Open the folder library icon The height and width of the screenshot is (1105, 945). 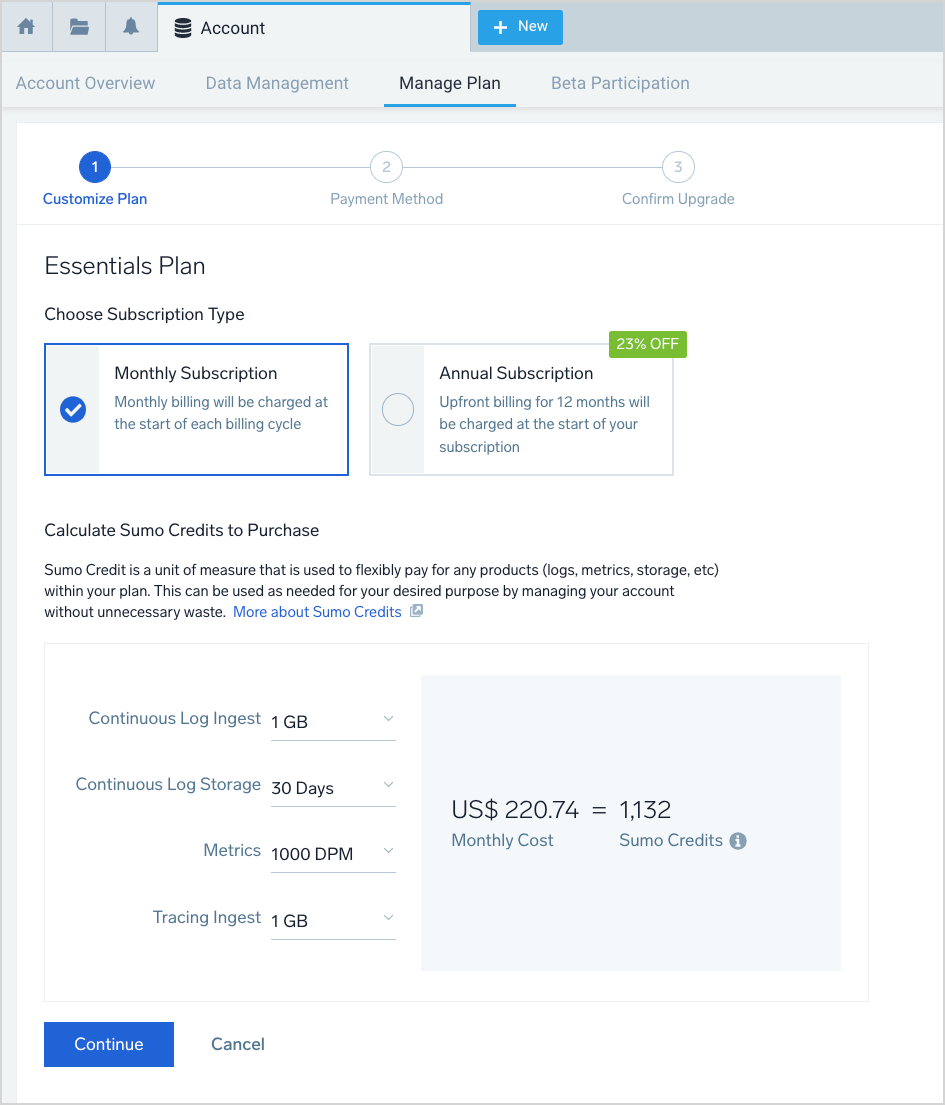pos(79,27)
